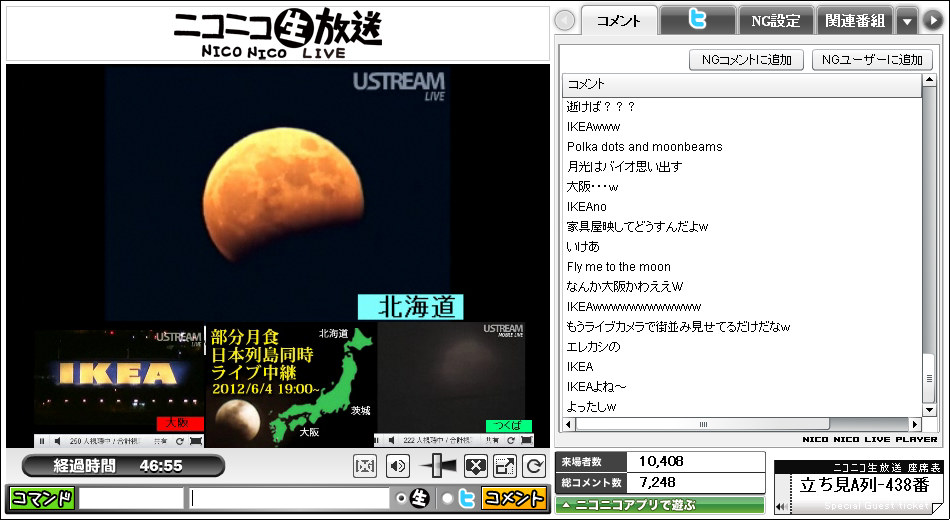Viewport: 950px width, 520px height.
Task: Click the NGコメントに追加 button
Action: 746,59
